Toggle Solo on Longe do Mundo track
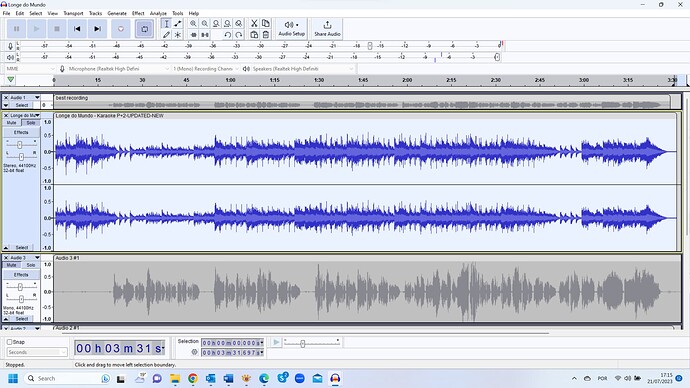The width and height of the screenshot is (690, 388). tap(31, 123)
